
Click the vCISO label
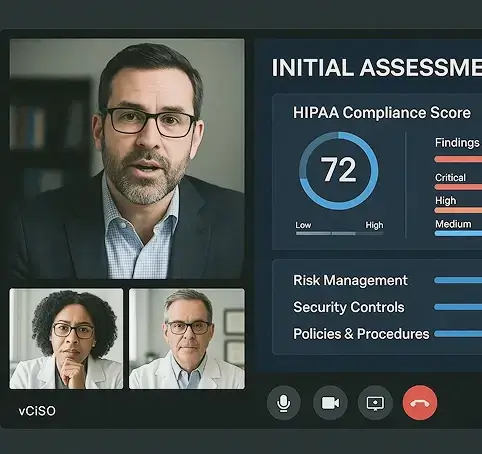[37, 411]
